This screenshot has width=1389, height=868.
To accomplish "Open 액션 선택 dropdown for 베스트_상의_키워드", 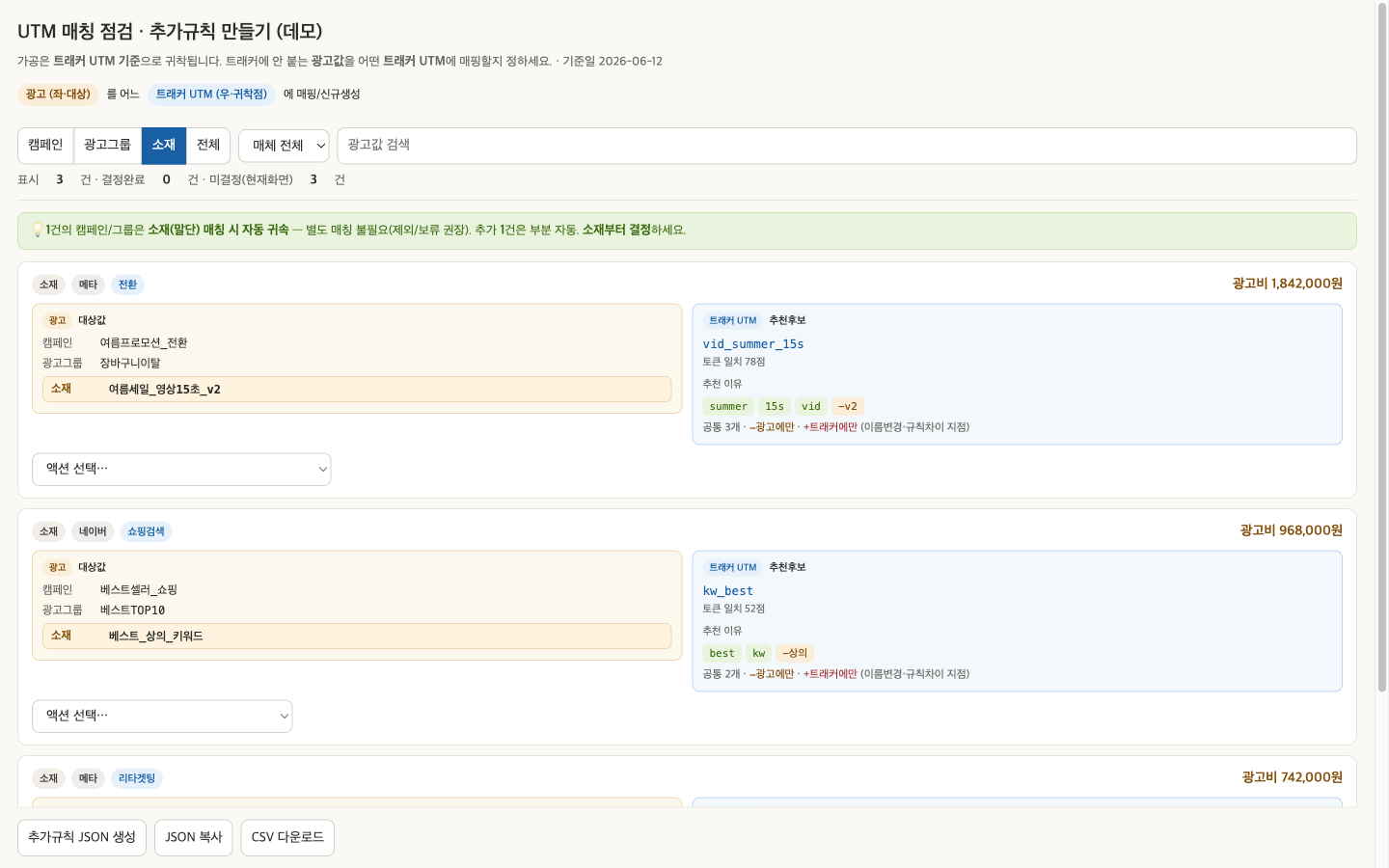I will (162, 717).
